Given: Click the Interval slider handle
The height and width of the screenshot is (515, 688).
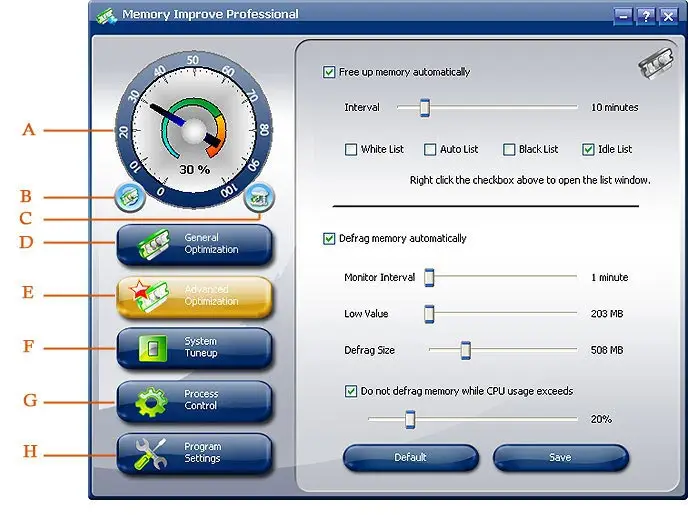Looking at the screenshot, I should [424, 107].
